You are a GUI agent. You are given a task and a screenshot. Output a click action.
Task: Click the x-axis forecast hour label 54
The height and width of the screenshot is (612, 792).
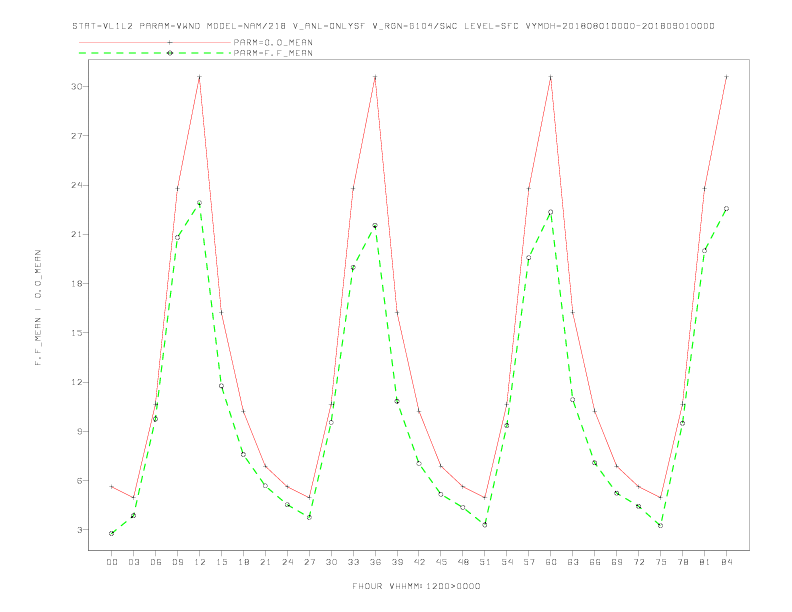[507, 562]
